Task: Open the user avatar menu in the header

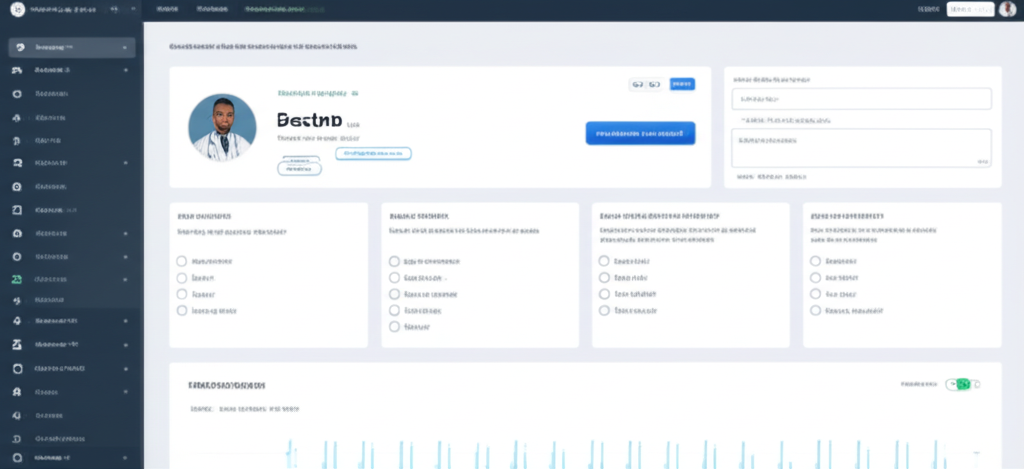Action: coord(1007,9)
